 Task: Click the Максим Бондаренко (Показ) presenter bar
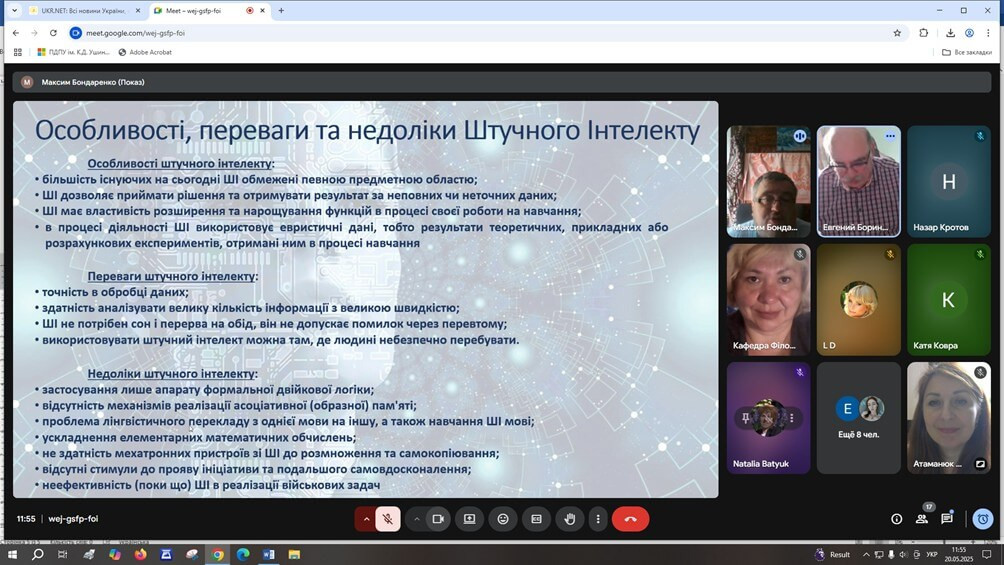(501, 82)
